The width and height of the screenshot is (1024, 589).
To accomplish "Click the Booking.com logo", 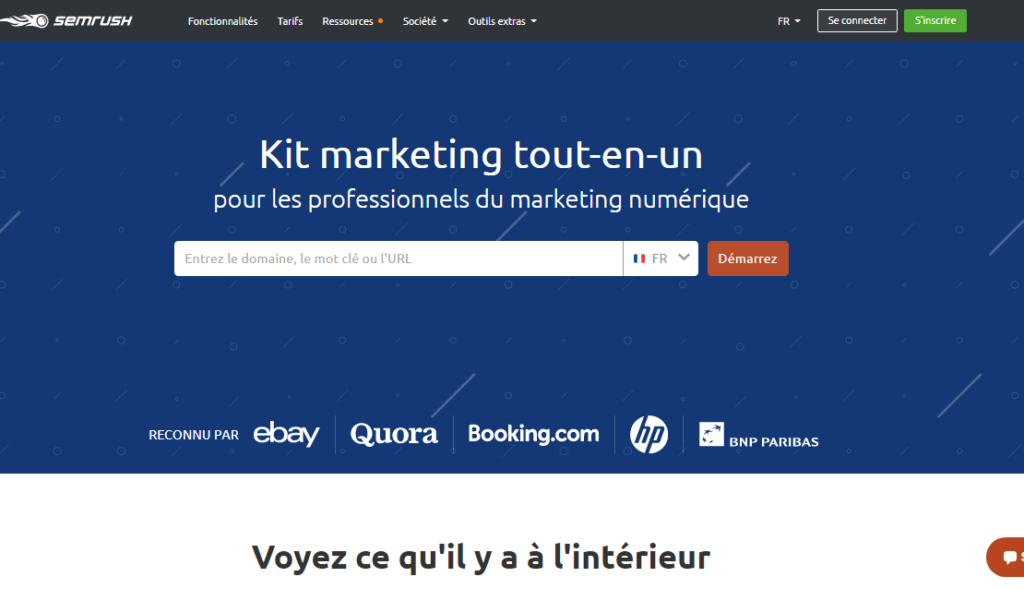I will point(534,434).
